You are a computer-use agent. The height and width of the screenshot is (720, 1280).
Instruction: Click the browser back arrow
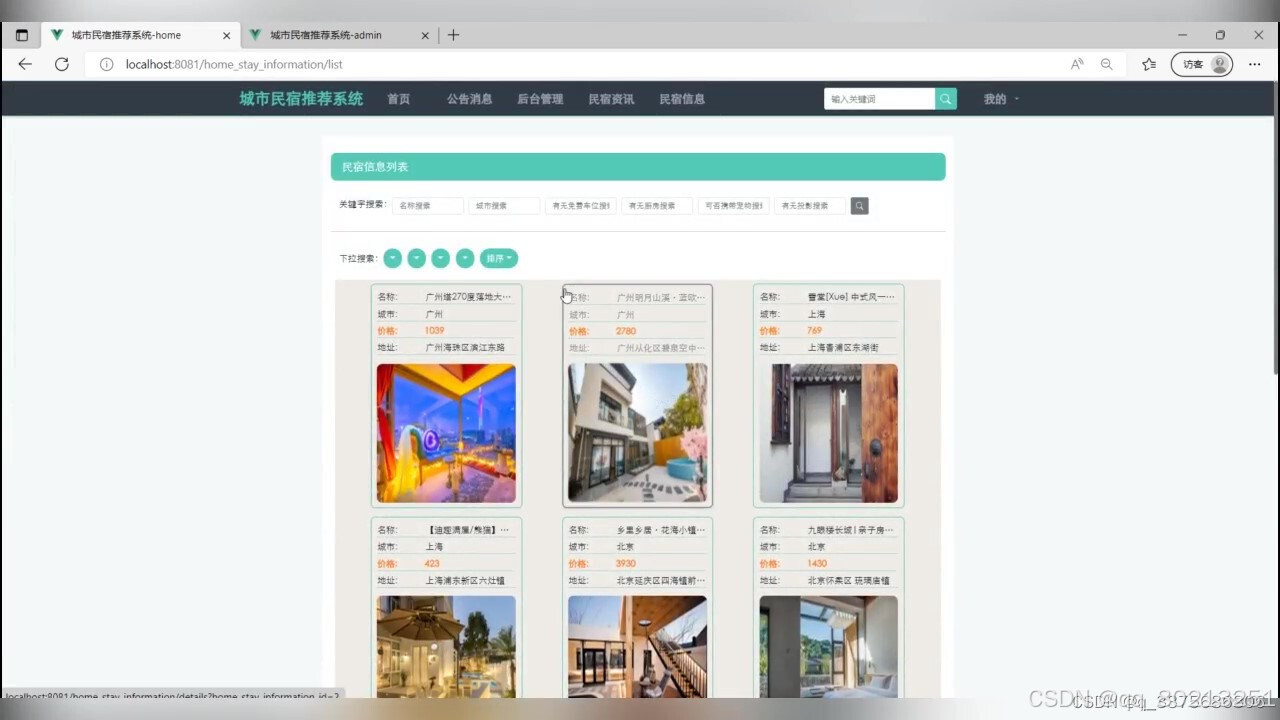coord(24,63)
